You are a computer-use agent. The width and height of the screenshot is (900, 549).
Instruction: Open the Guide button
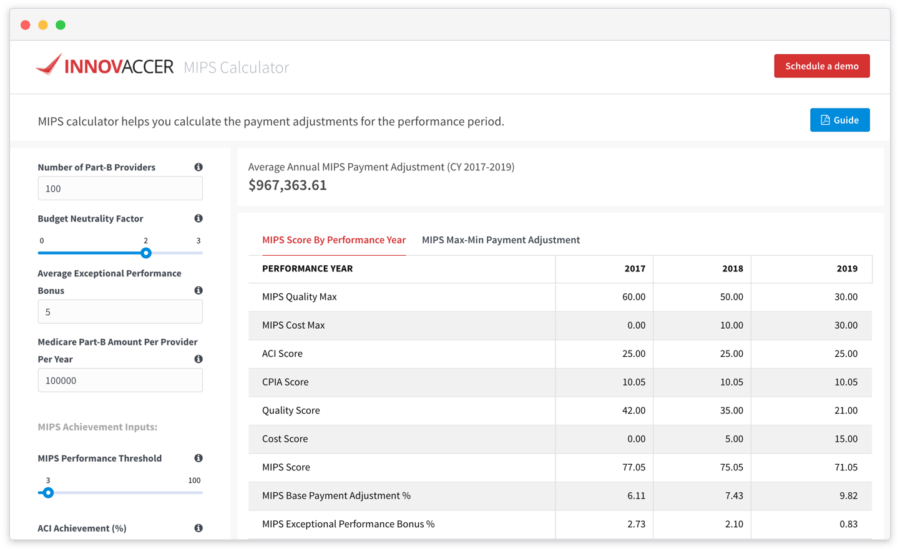coord(840,120)
